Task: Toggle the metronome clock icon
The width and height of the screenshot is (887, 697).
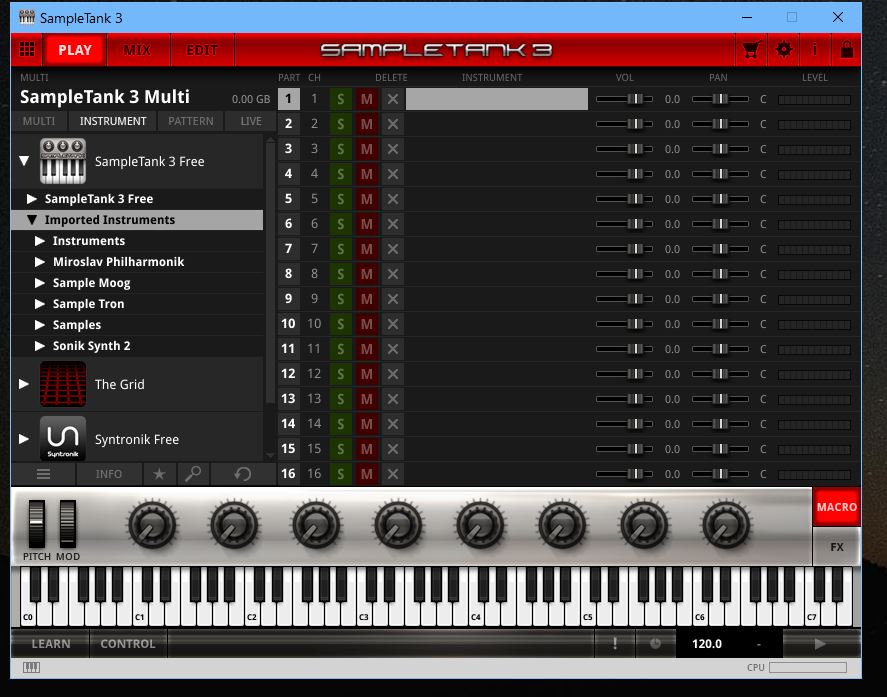Action: [x=655, y=643]
